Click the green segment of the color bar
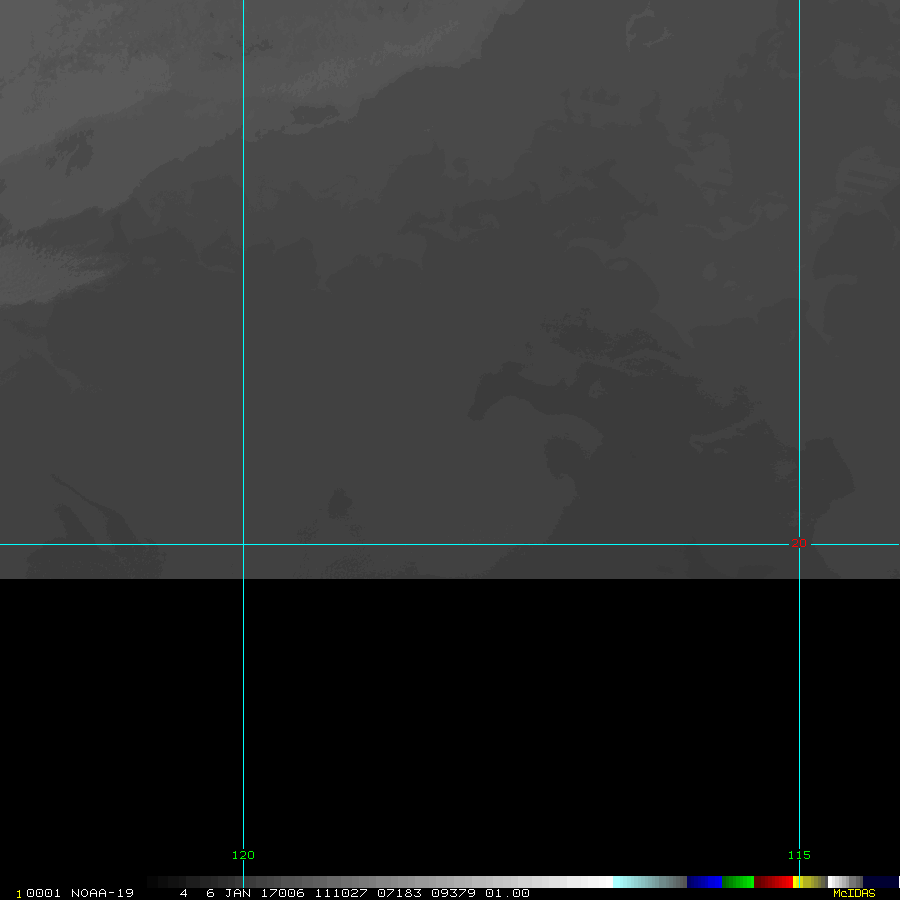The image size is (900, 900). pyautogui.click(x=738, y=882)
